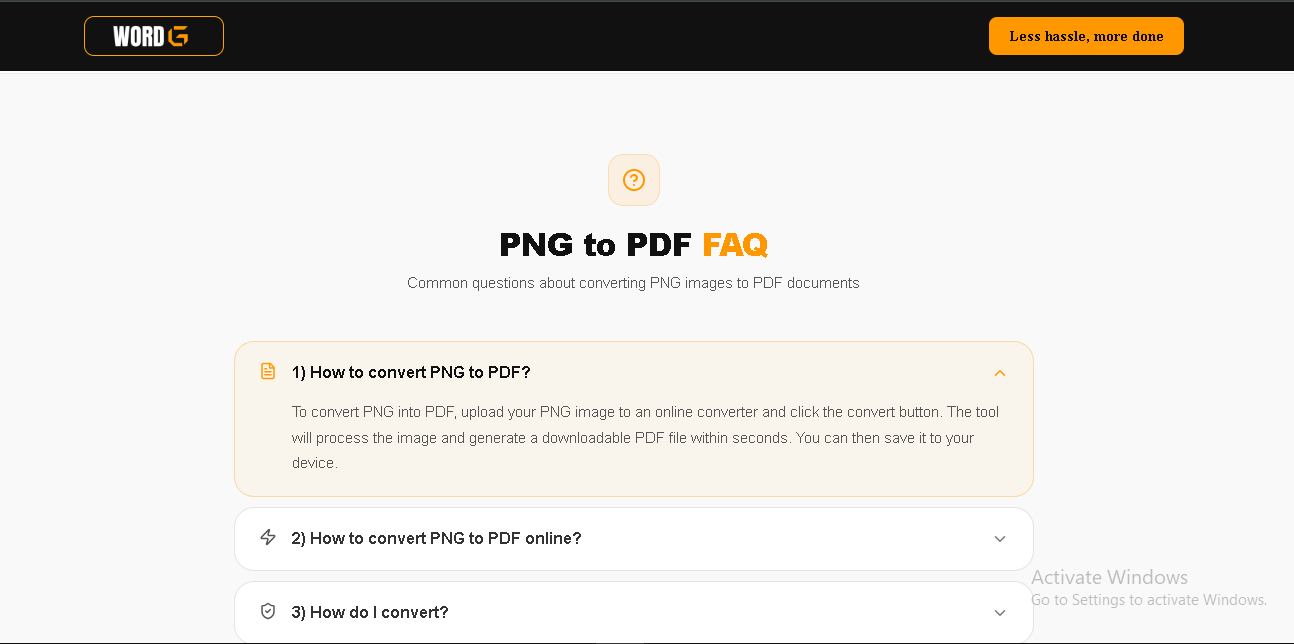Click the "1) How to convert PNG to PDF?" title
The image size is (1294, 644).
pyautogui.click(x=410, y=372)
